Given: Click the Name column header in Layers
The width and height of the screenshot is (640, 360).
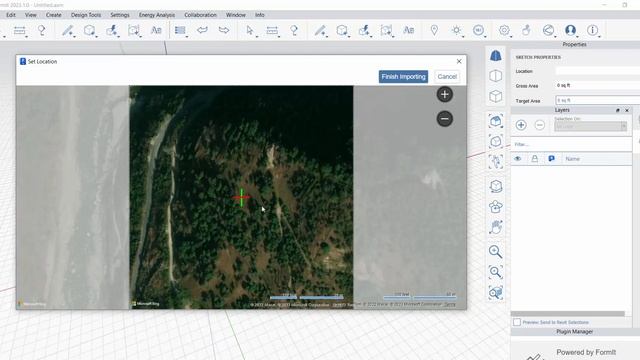Looking at the screenshot, I should (x=572, y=159).
